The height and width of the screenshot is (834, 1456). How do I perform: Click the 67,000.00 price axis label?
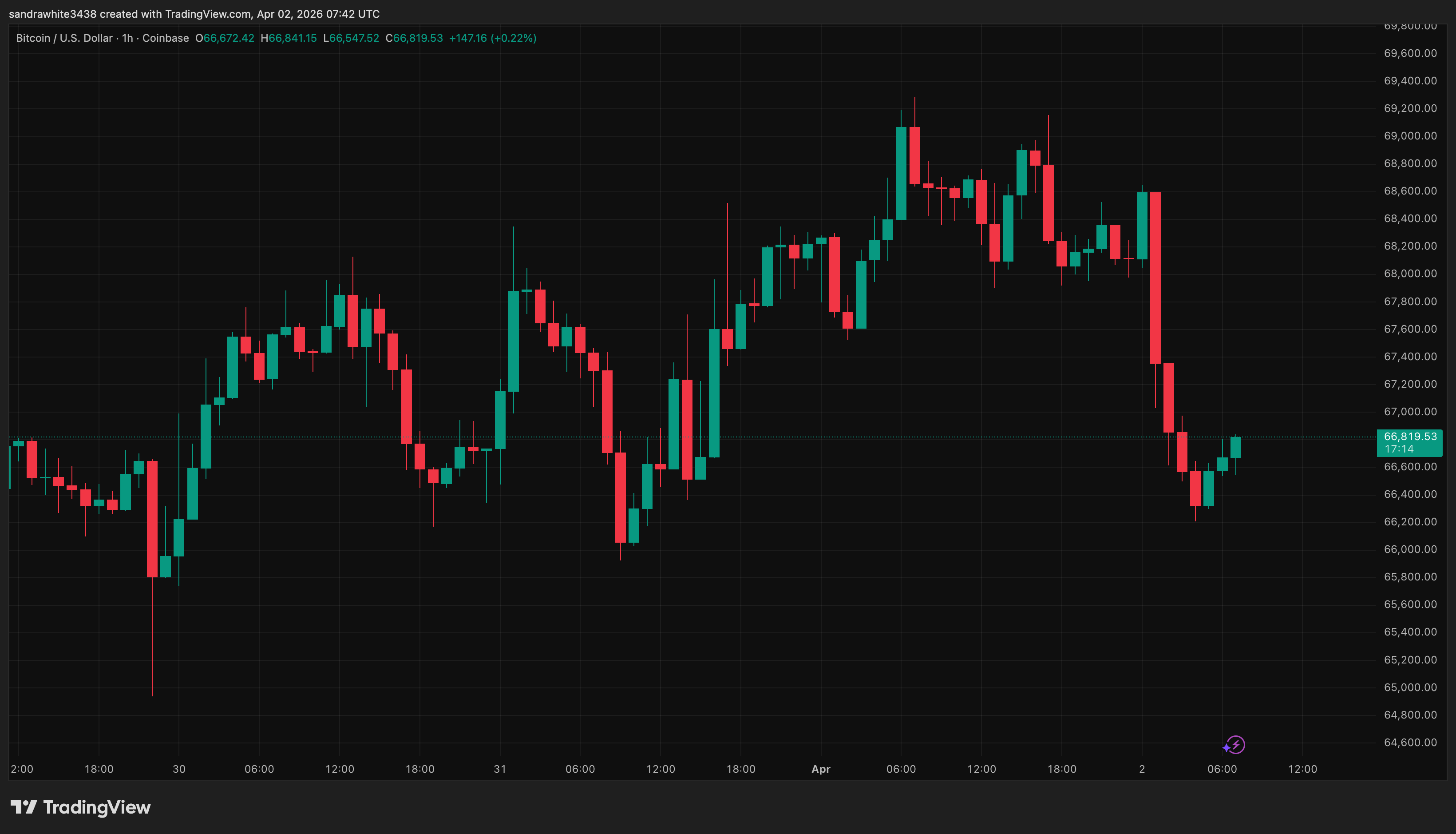tap(1410, 412)
